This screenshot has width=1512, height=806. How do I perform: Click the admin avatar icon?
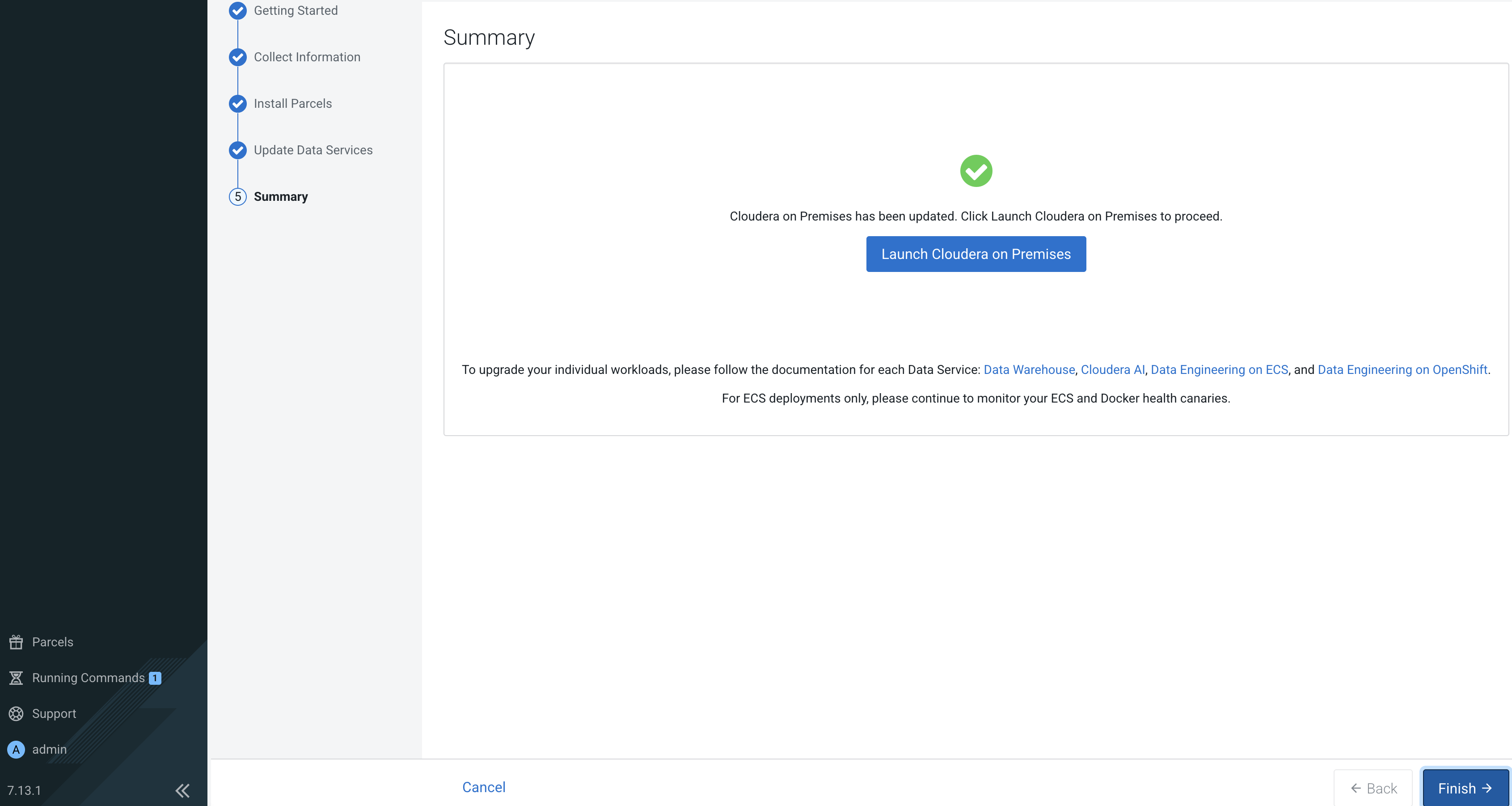click(16, 750)
